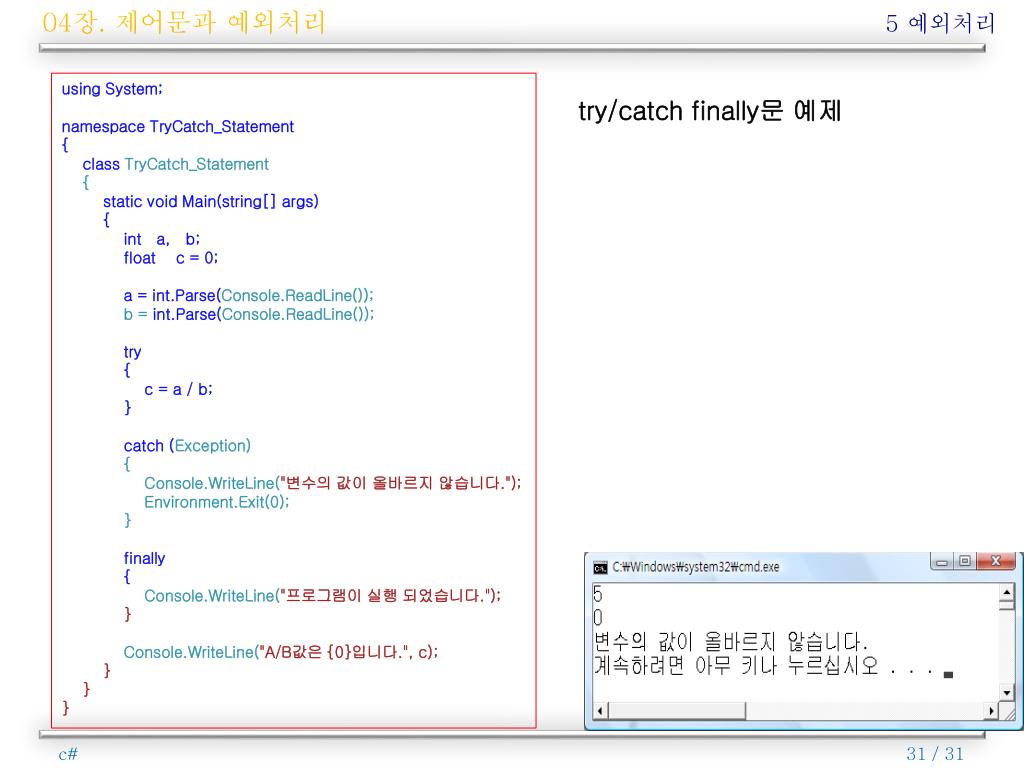Click the code line 'catch (Exception)'
Image resolution: width=1024 pixels, height=768 pixels.
tap(187, 445)
